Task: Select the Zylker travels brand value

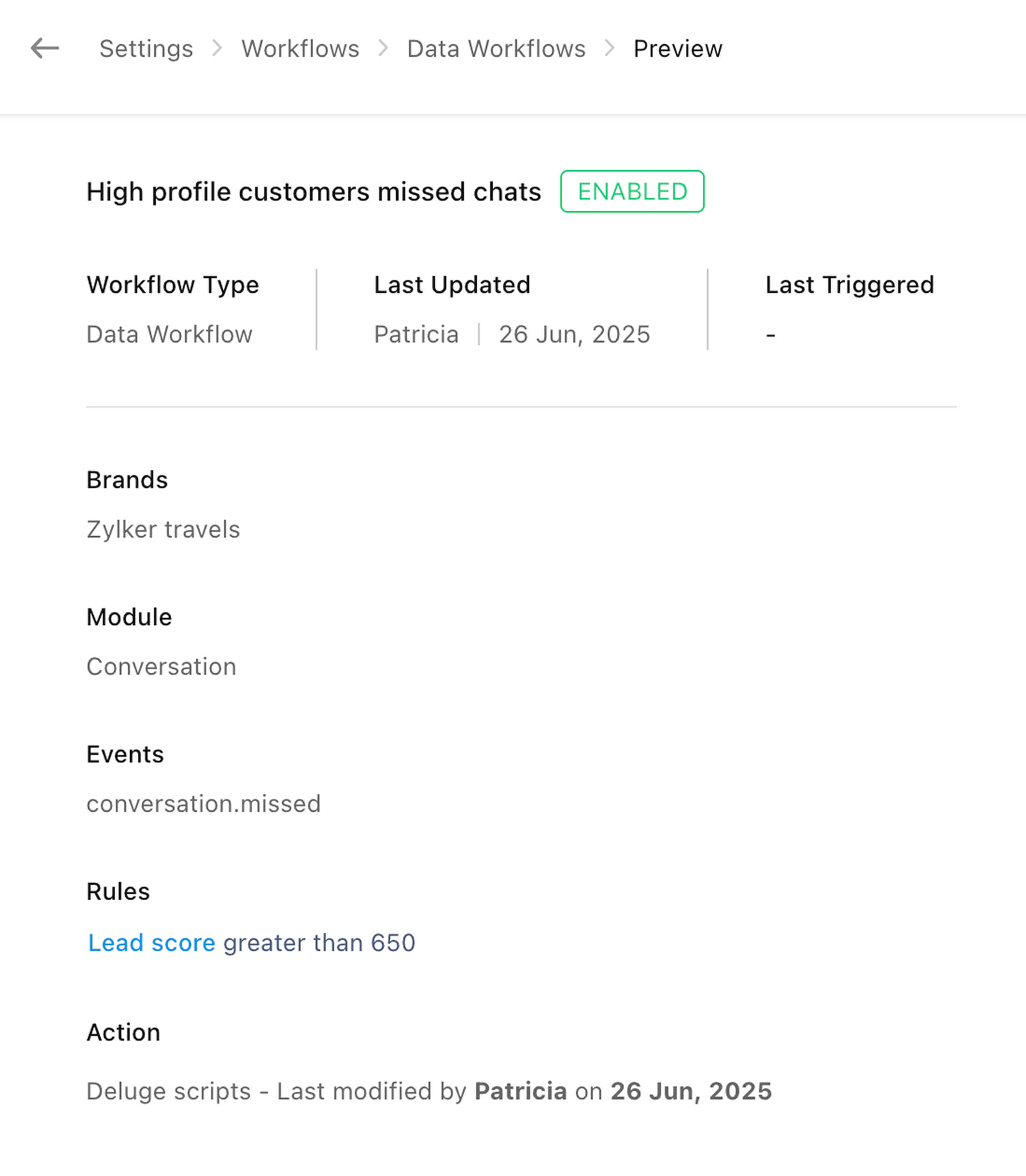Action: (x=163, y=529)
